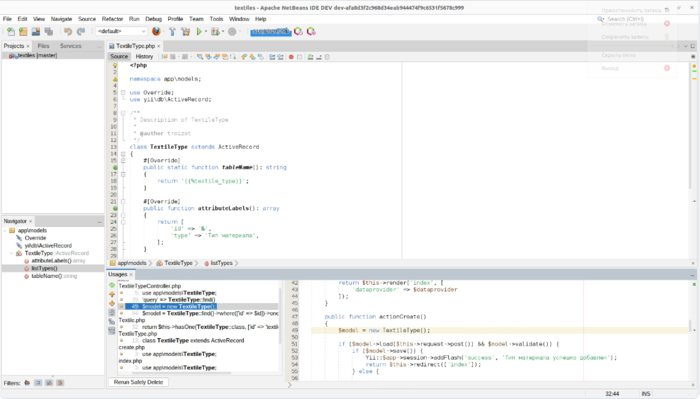Open the Refactor menu
Screen dimensions: 700x399
[x=112, y=19]
